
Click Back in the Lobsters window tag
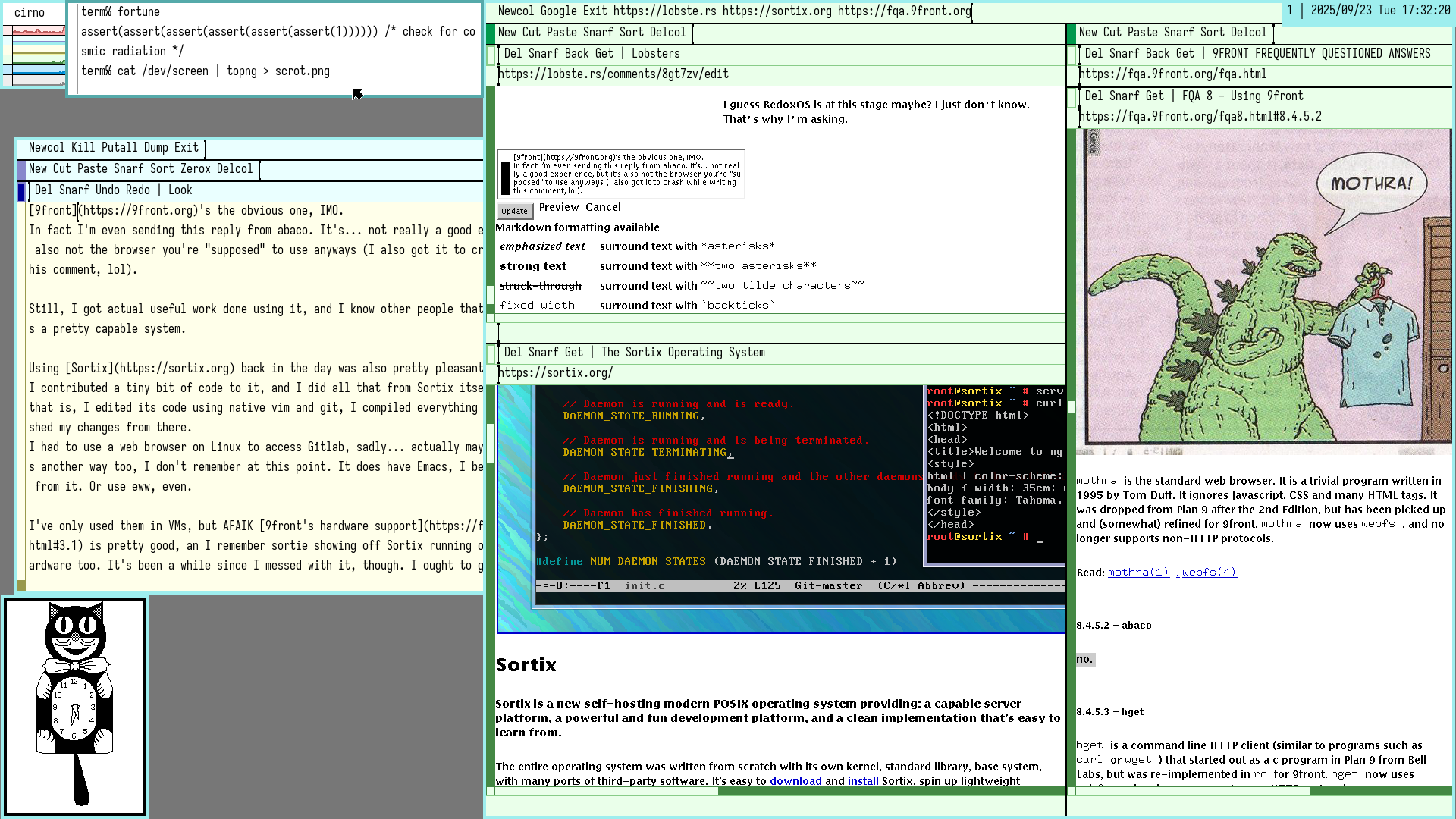[x=576, y=54]
